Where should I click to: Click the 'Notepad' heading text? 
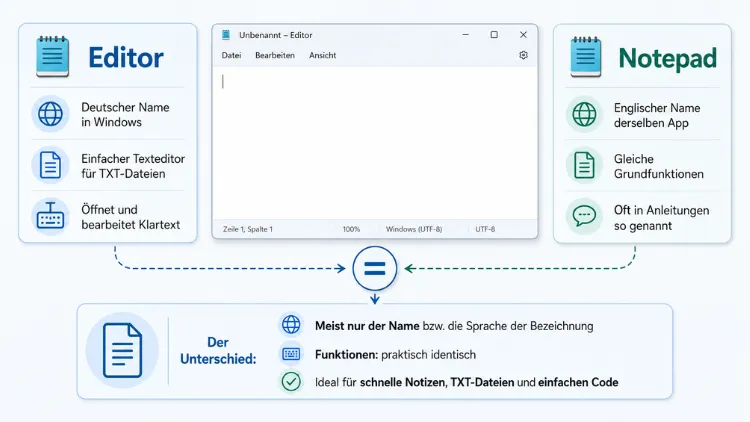tap(668, 59)
